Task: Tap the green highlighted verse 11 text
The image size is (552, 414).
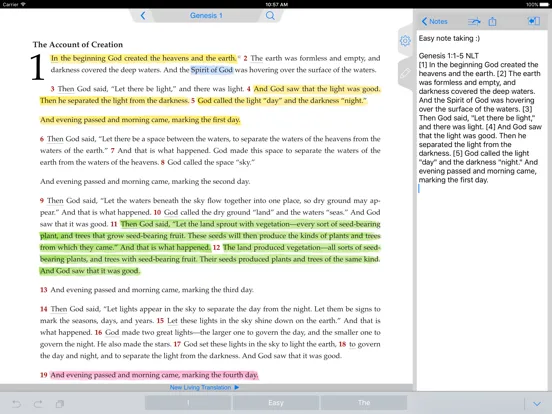Action: 210,236
